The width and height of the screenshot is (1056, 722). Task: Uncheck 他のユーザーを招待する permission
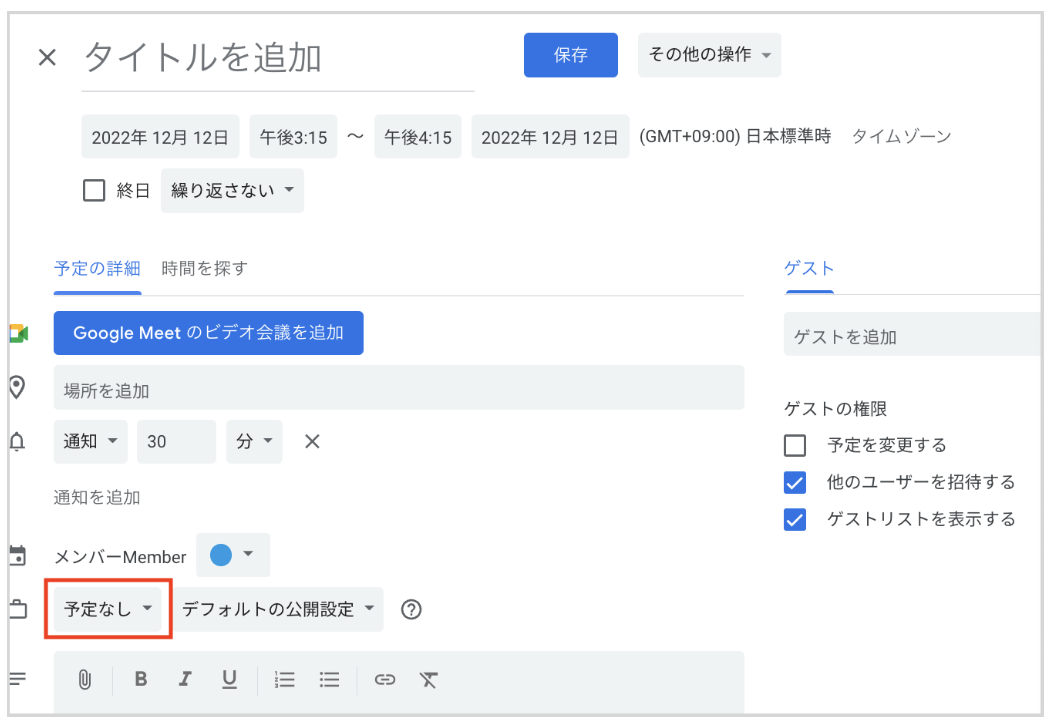(x=795, y=483)
